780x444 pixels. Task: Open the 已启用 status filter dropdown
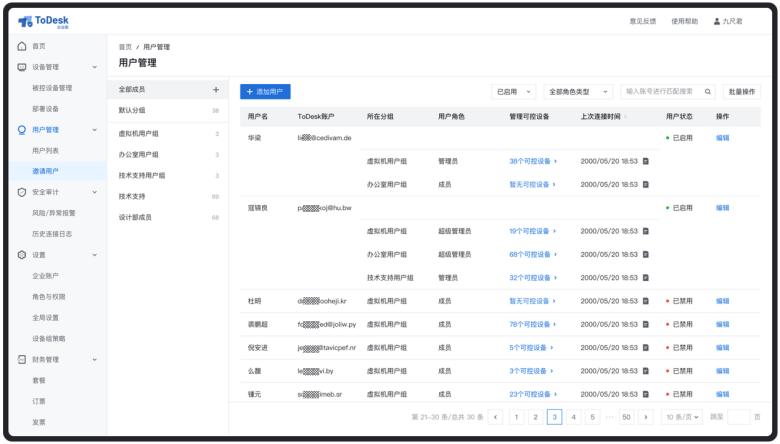click(x=515, y=92)
